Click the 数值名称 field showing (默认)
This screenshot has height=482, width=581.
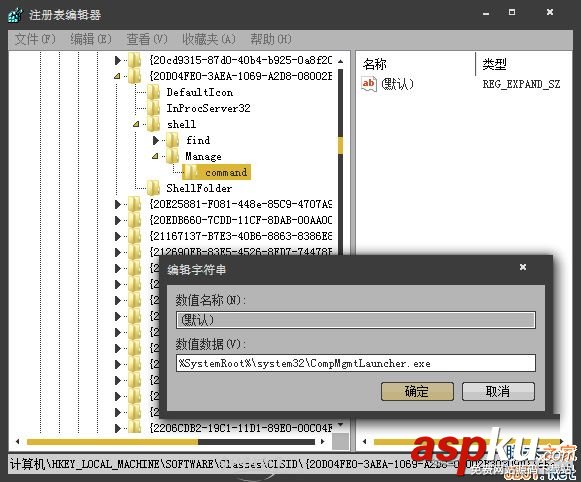click(356, 320)
